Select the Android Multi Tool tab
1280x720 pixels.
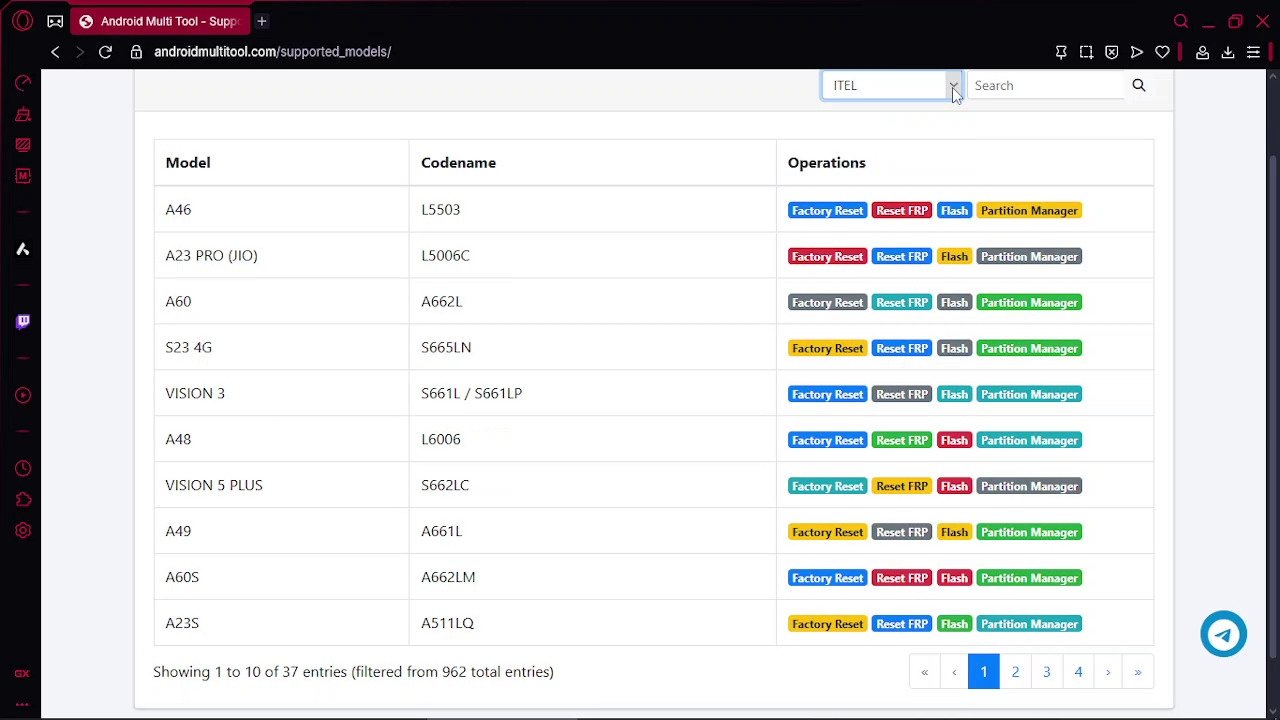[160, 21]
